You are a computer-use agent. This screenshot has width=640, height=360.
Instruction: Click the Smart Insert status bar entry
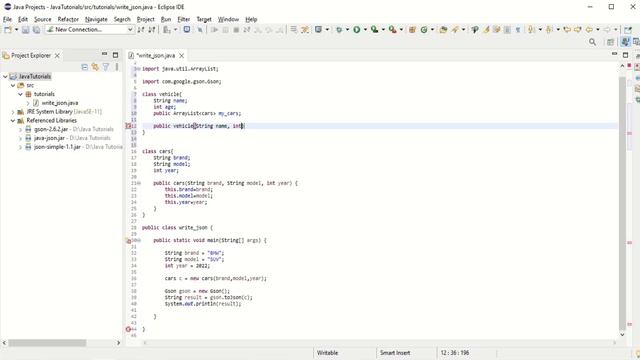coord(395,353)
